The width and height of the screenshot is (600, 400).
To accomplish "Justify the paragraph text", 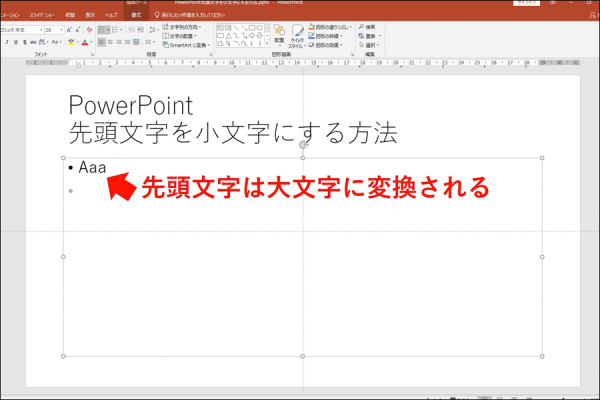I will [127, 42].
